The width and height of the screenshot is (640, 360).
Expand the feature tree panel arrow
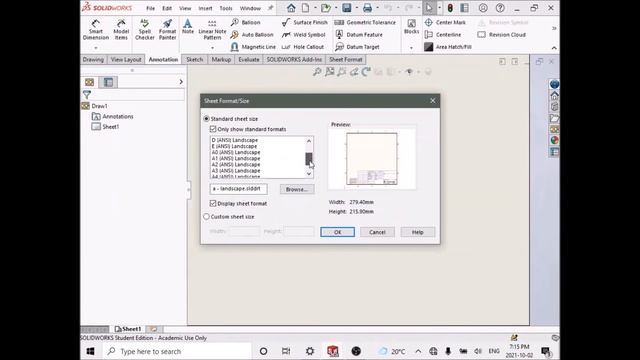point(181,82)
